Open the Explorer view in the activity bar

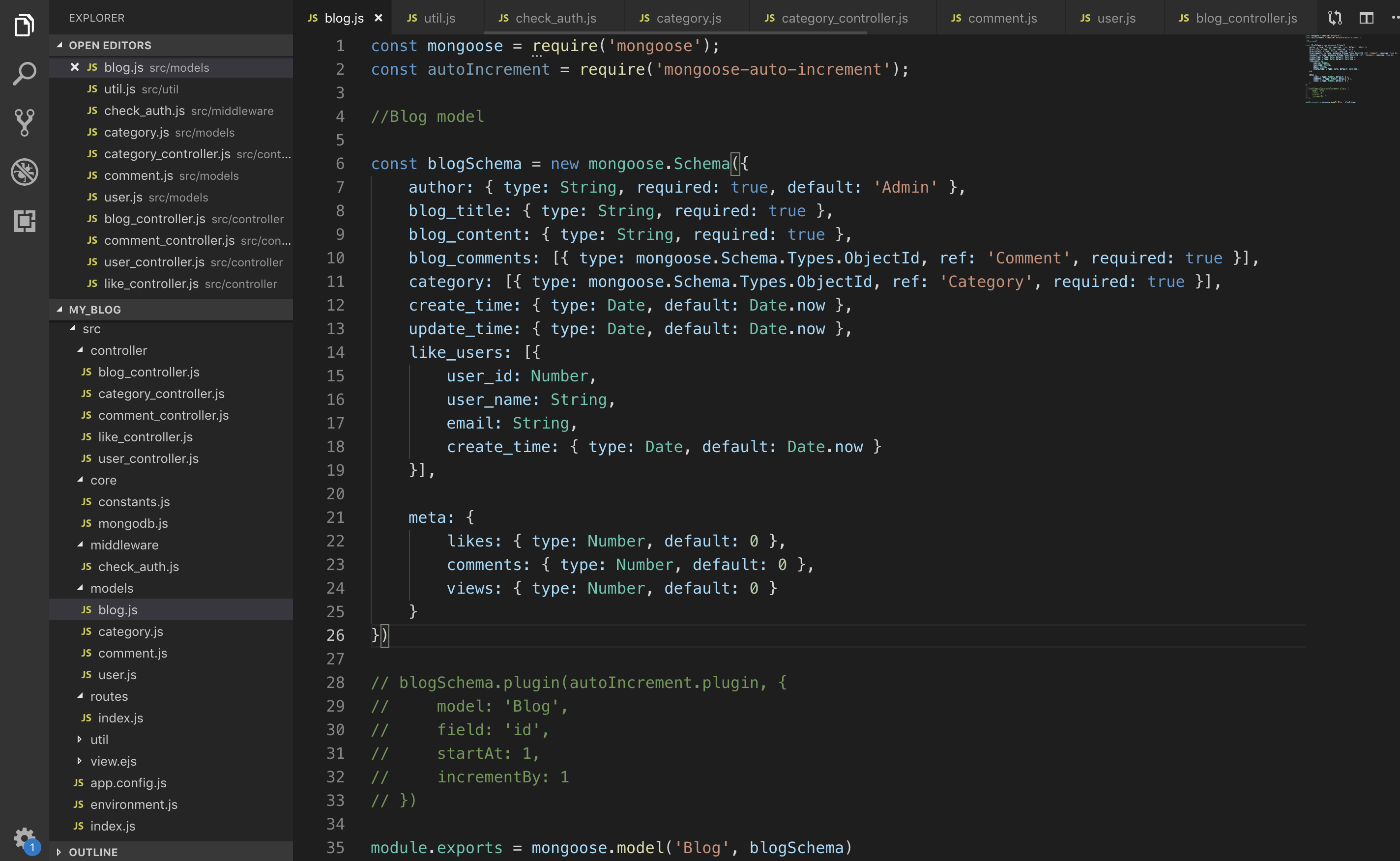tap(24, 25)
